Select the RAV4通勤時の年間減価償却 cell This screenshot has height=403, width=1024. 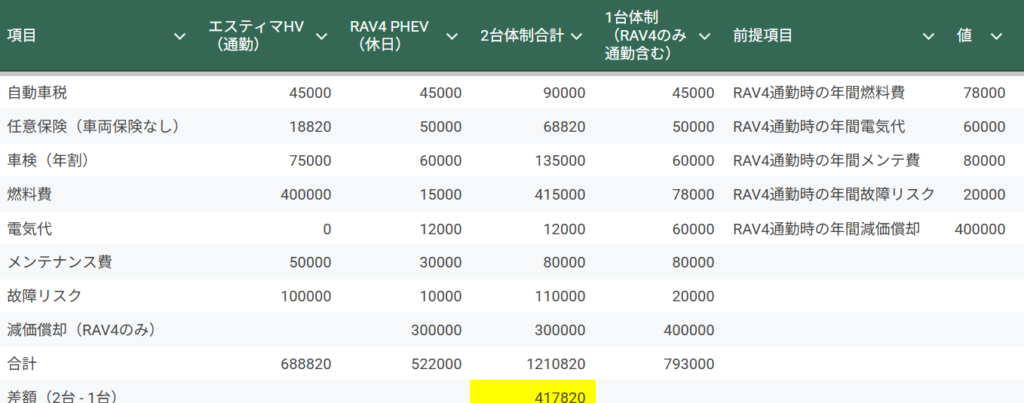826,229
